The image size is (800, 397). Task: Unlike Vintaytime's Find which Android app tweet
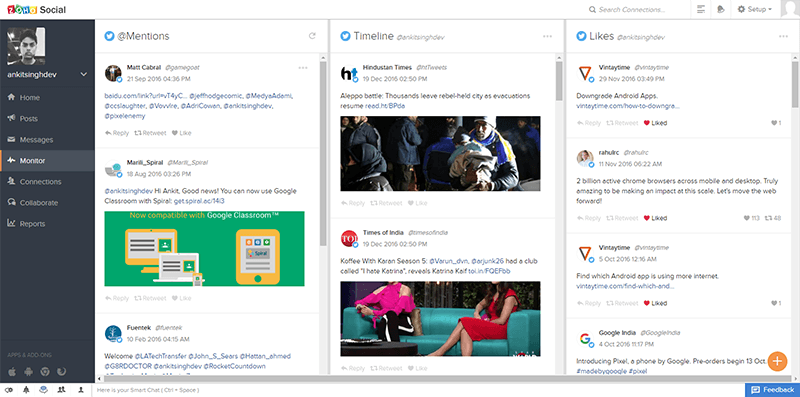[x=655, y=303]
